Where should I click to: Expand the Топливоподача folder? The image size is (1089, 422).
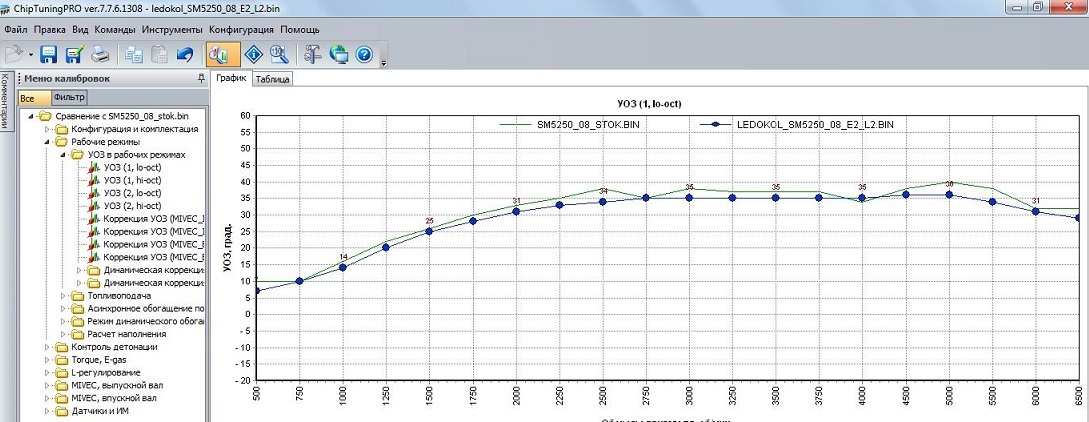[65, 296]
